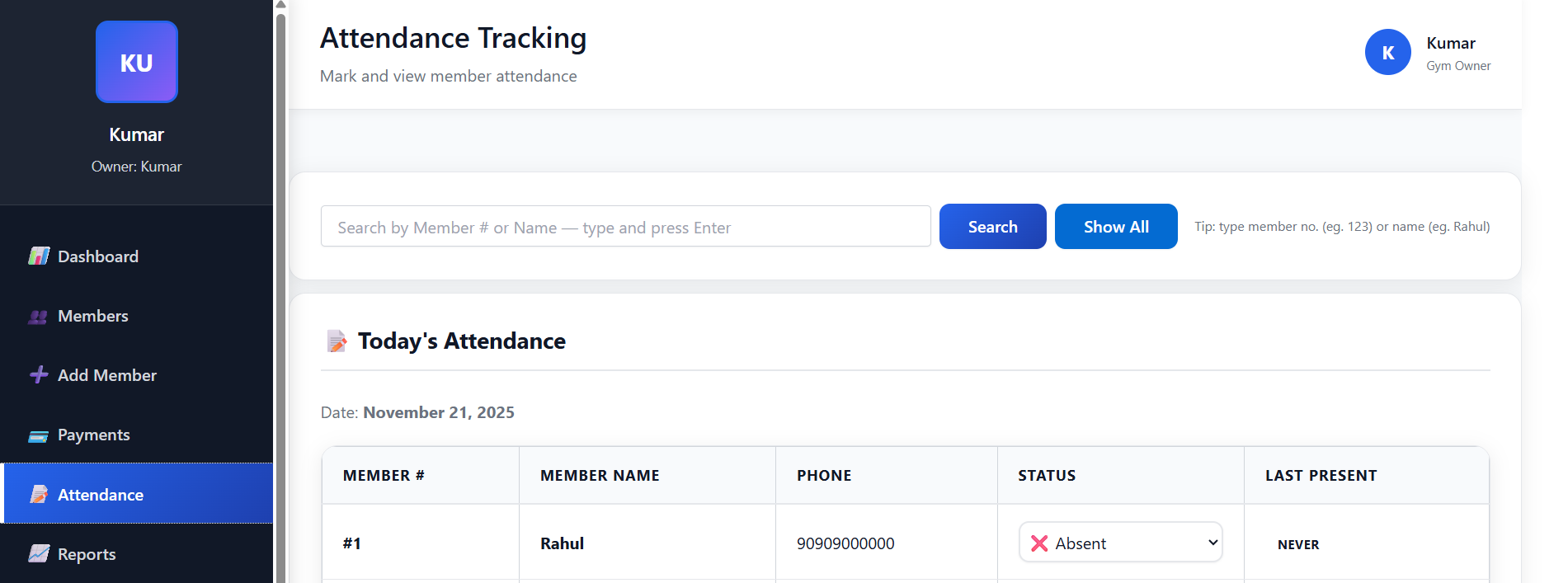The height and width of the screenshot is (583, 1568).
Task: Click the Attendance Tracking page title
Action: [x=453, y=38]
